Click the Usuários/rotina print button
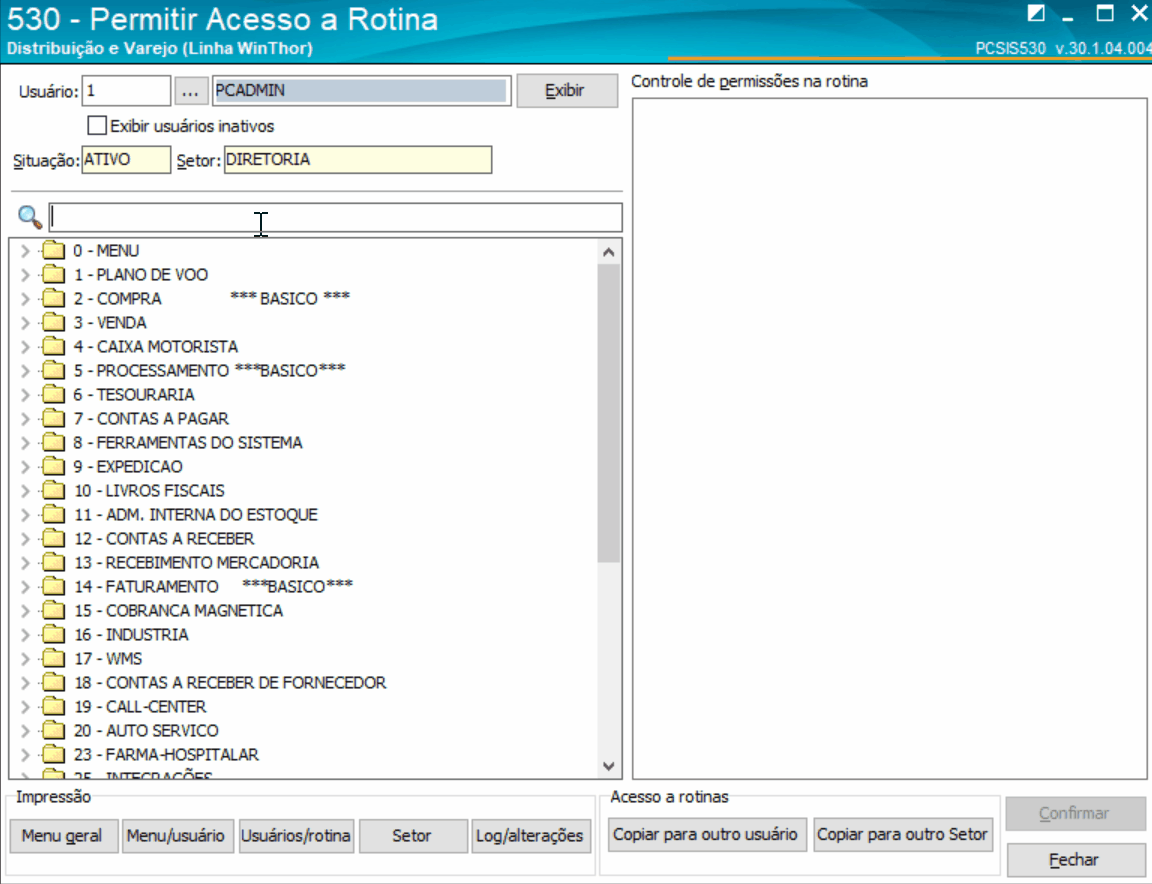 coord(296,836)
